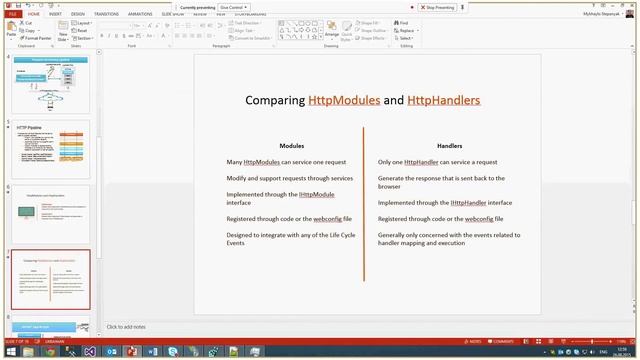Select slide 4 thumbnail with diagram

(x=51, y=84)
